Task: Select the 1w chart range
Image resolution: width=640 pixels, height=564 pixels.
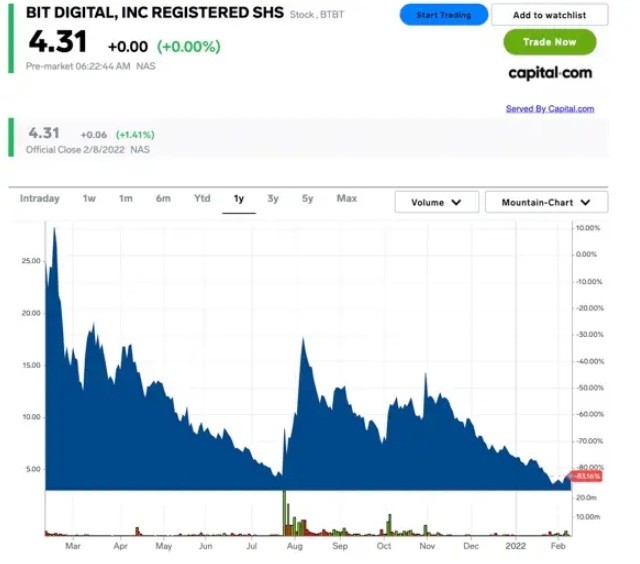Action: pyautogui.click(x=89, y=199)
